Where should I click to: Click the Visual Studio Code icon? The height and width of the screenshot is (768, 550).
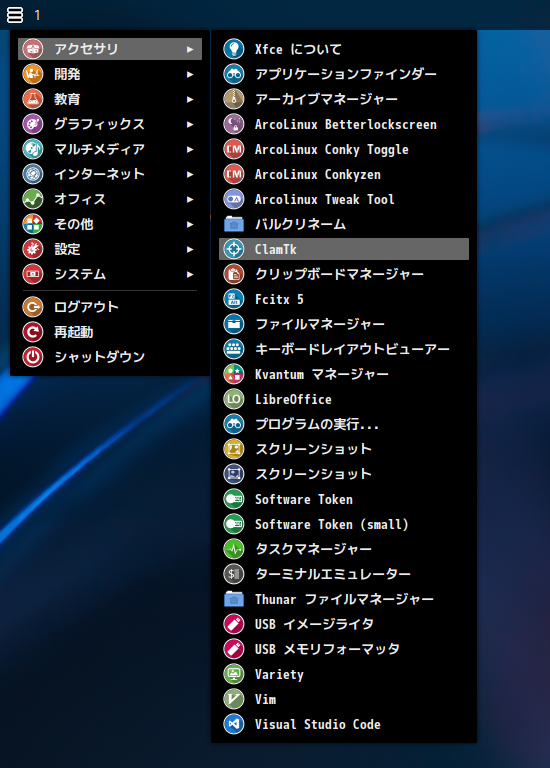click(234, 724)
